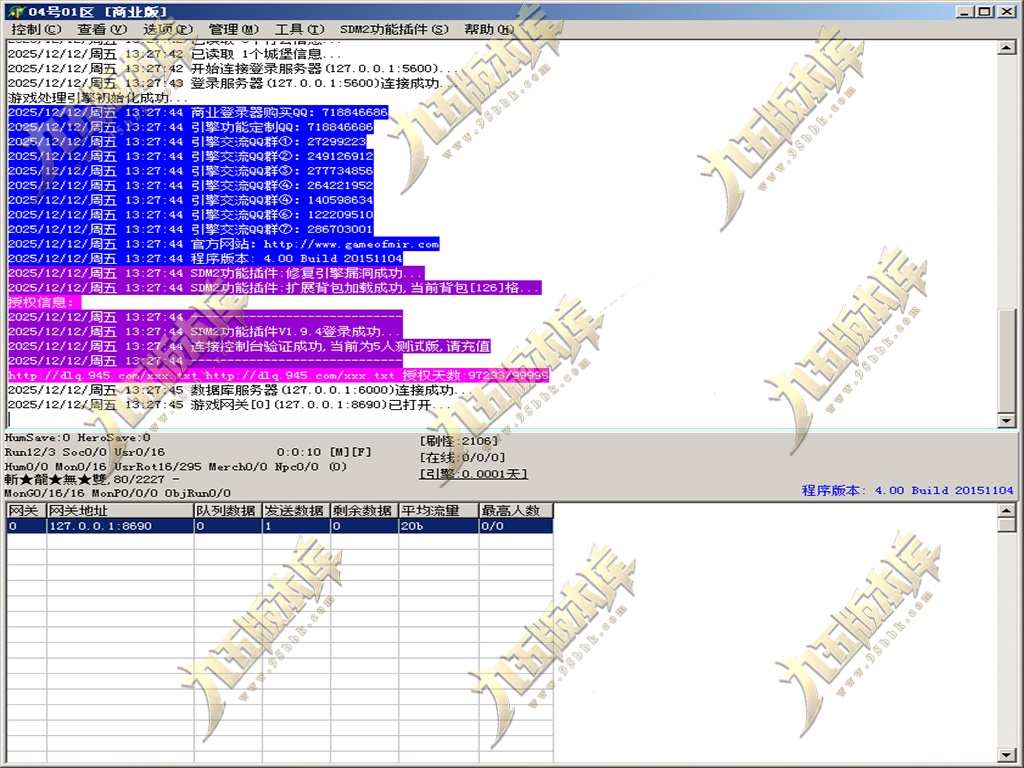Open the 选项(P) menu
The image size is (1024, 768).
coord(168,29)
